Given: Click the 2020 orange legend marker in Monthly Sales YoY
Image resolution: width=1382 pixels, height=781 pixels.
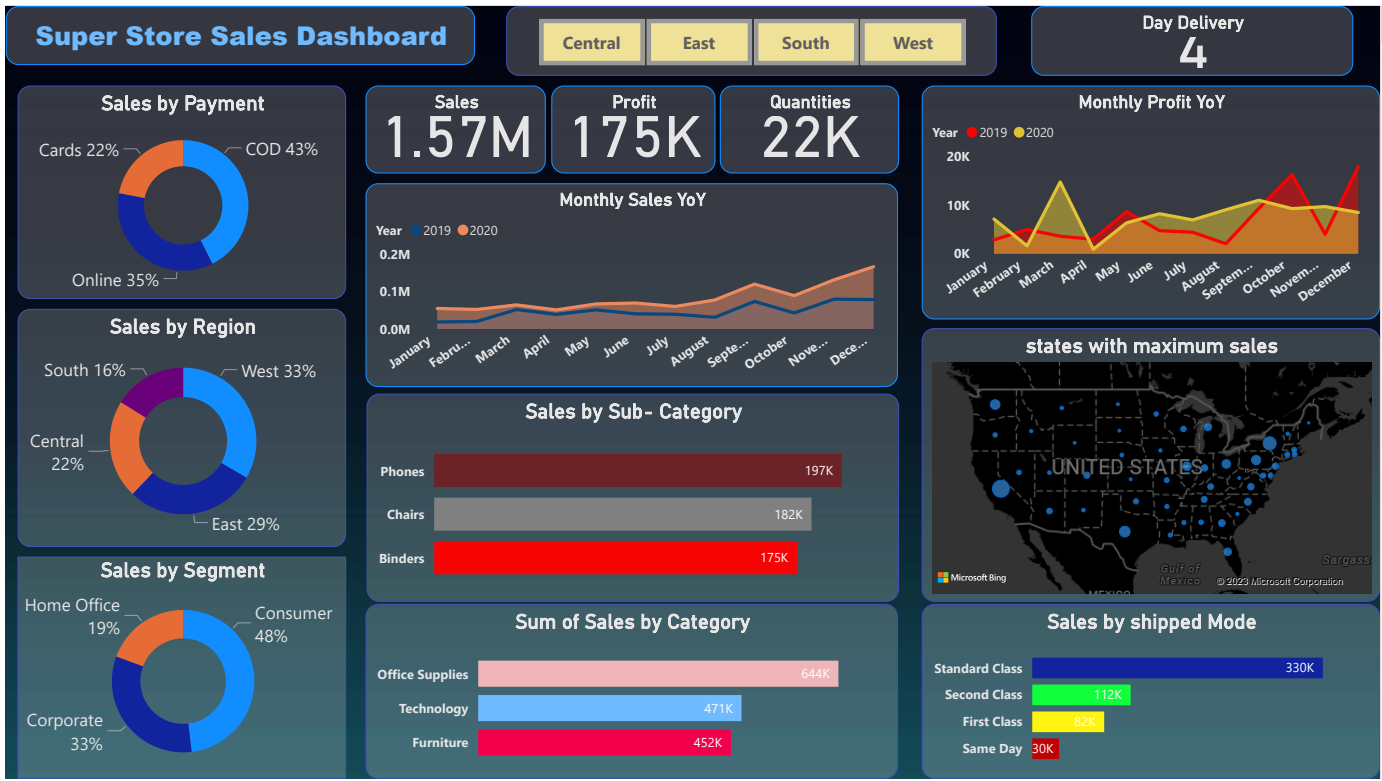Looking at the screenshot, I should point(463,230).
